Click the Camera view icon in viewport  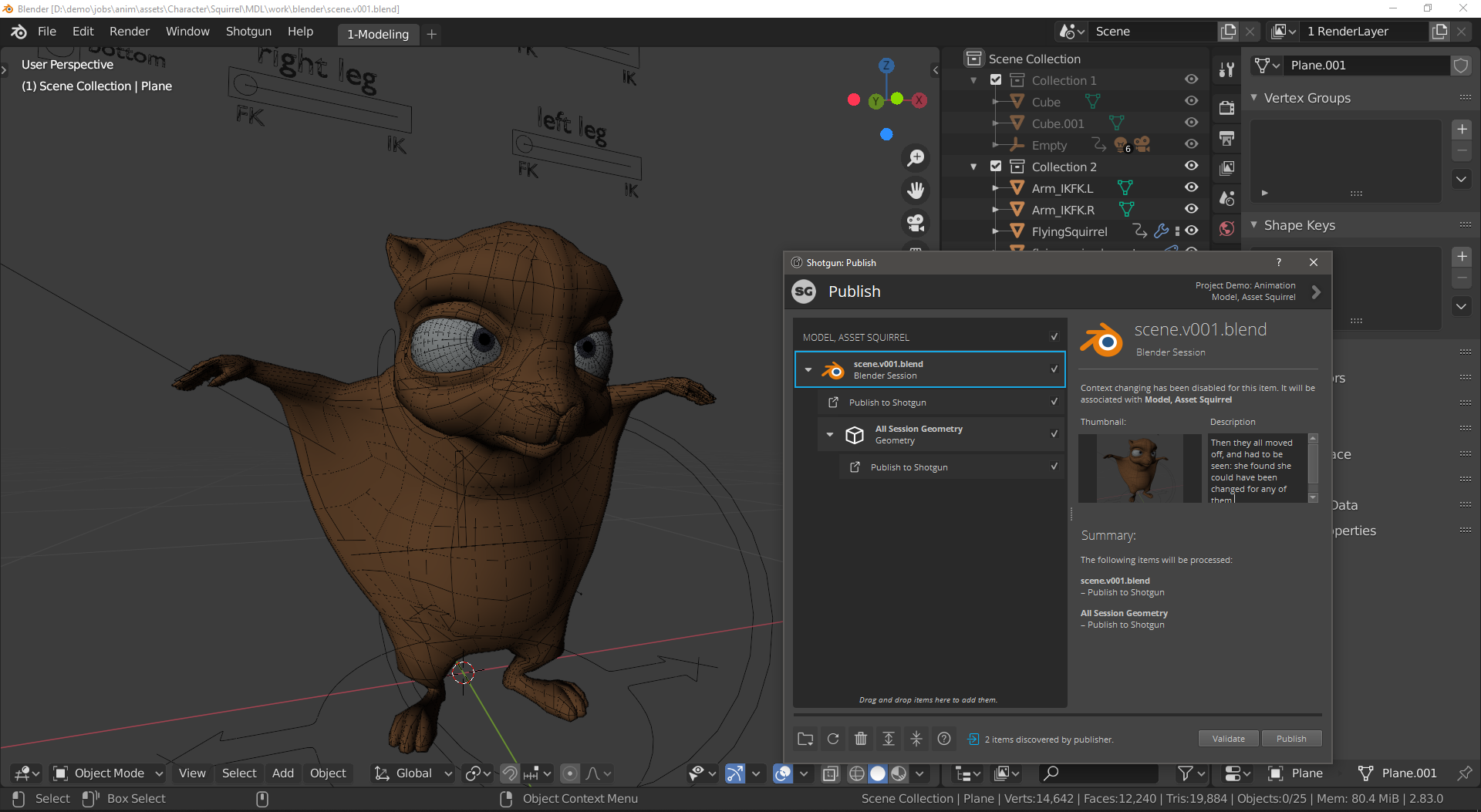[x=916, y=223]
